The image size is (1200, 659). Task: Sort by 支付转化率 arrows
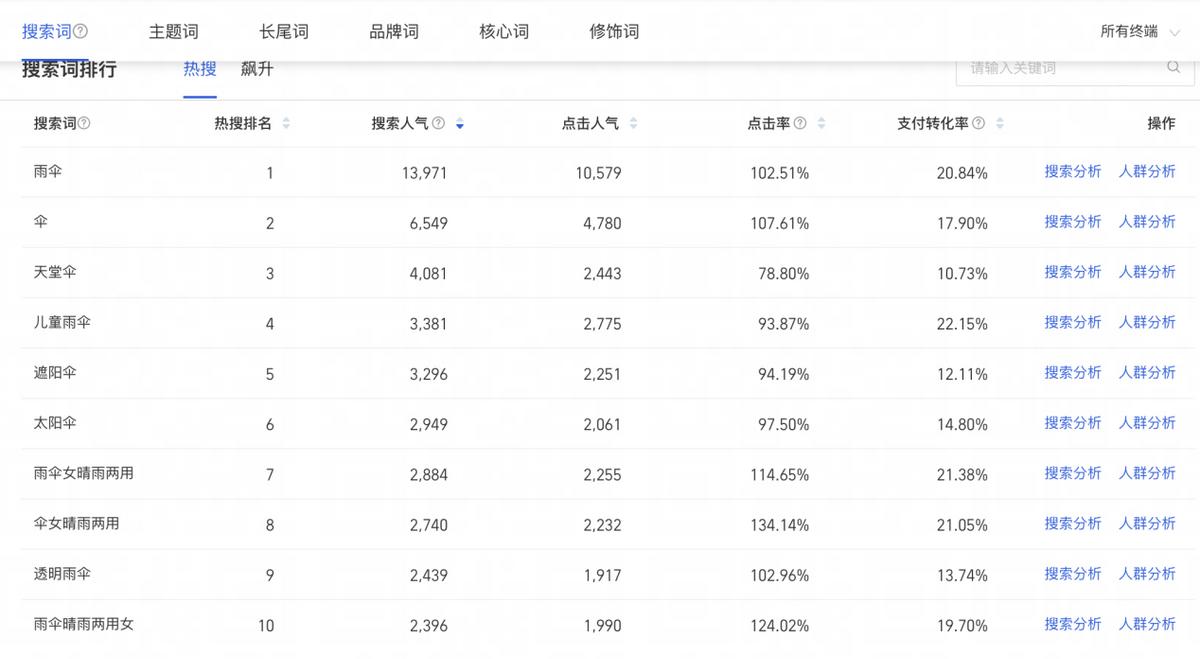click(999, 123)
